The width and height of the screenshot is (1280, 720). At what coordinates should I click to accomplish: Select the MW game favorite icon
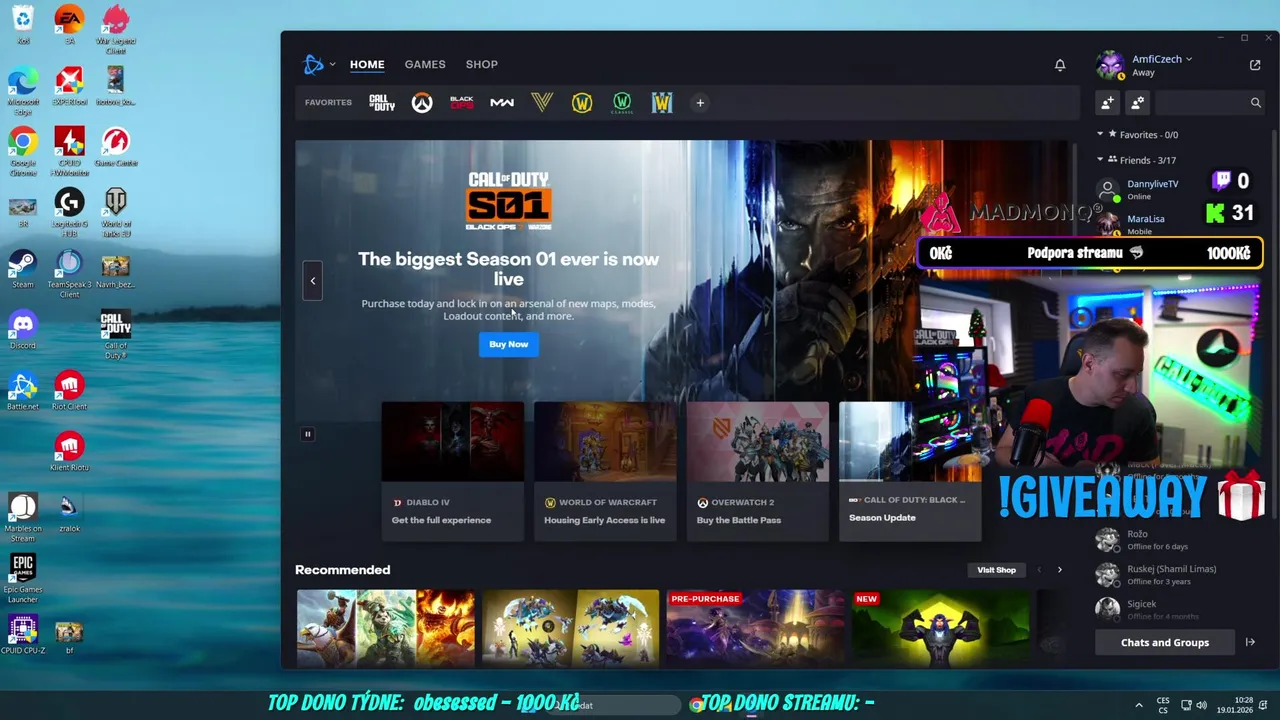pos(502,102)
